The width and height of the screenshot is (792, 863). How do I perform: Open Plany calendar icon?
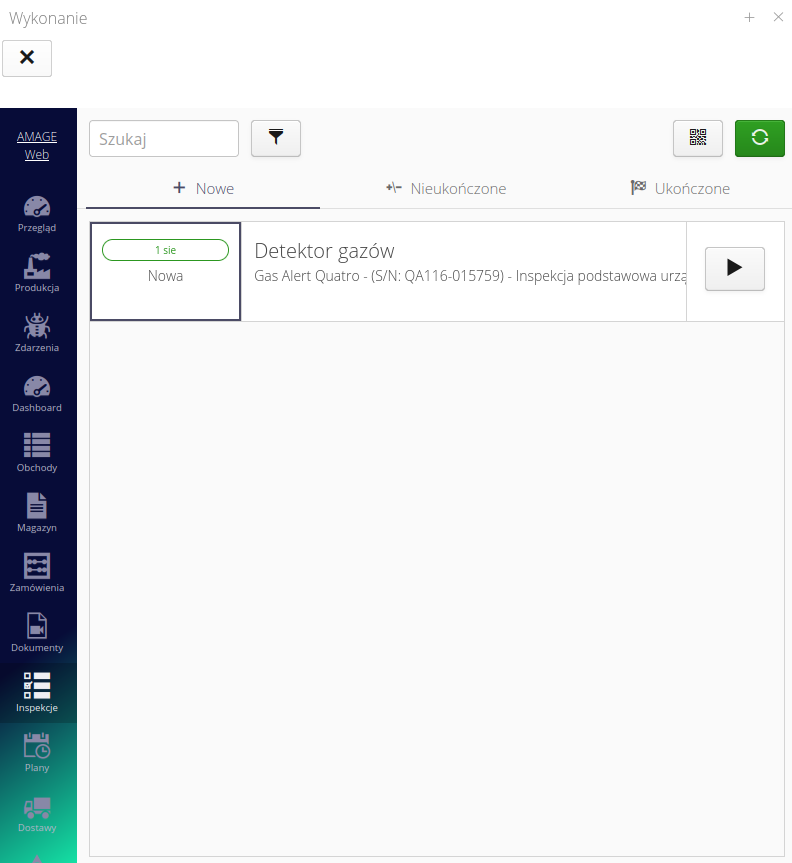37,753
